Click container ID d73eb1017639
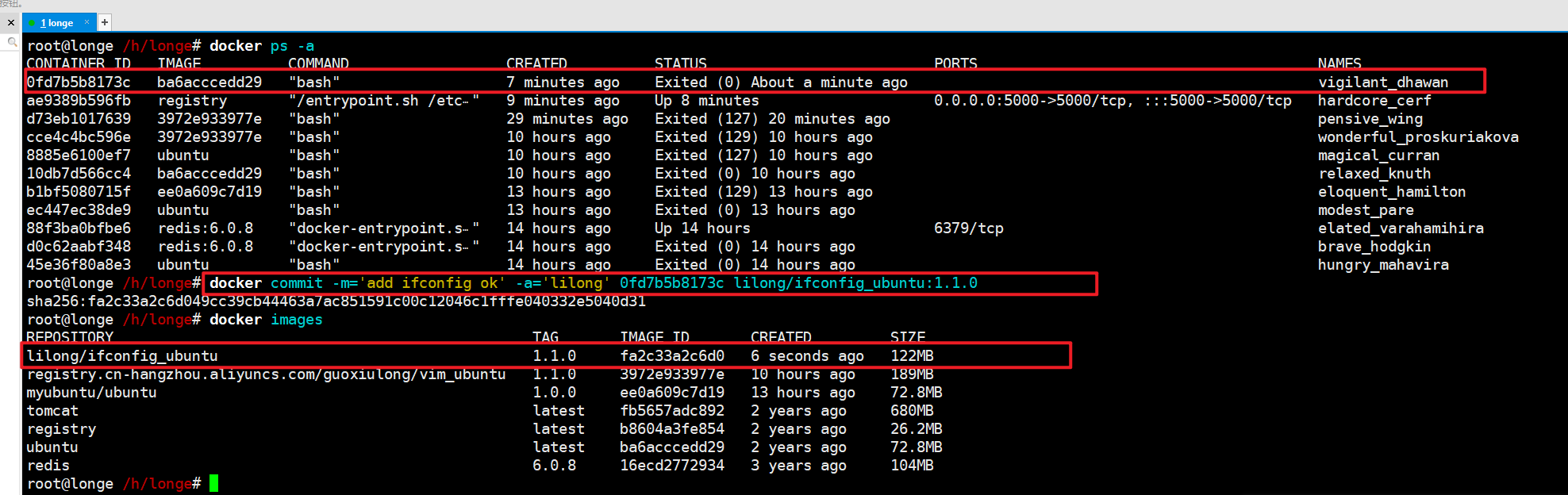 (x=79, y=119)
